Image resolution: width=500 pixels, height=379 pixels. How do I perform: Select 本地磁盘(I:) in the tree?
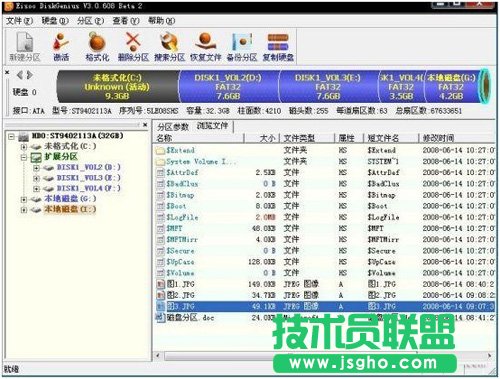click(x=70, y=209)
